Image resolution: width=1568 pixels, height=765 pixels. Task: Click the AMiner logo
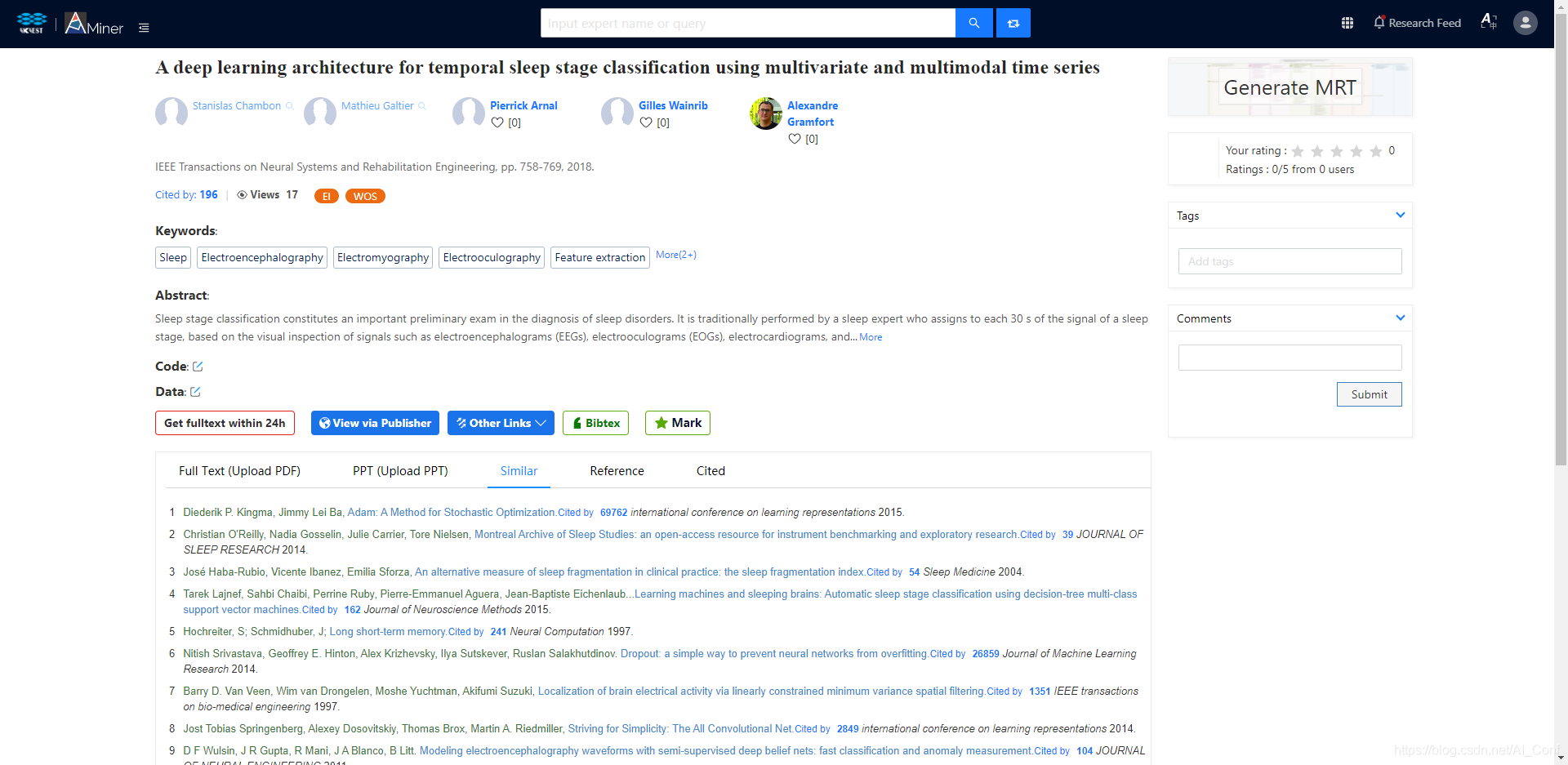tap(94, 24)
